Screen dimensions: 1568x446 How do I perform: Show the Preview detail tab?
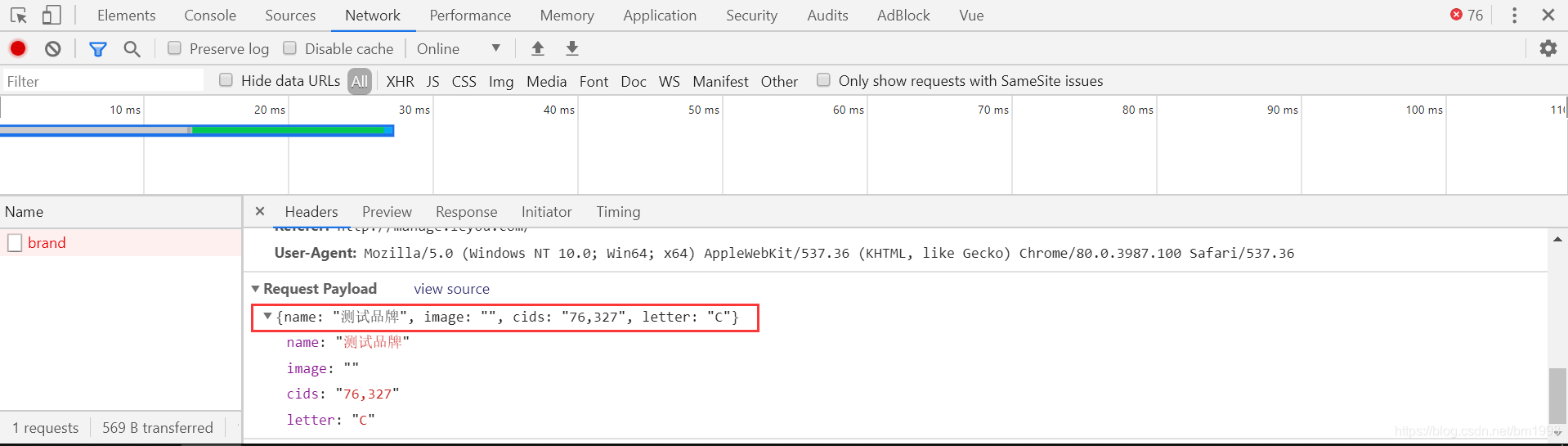387,212
